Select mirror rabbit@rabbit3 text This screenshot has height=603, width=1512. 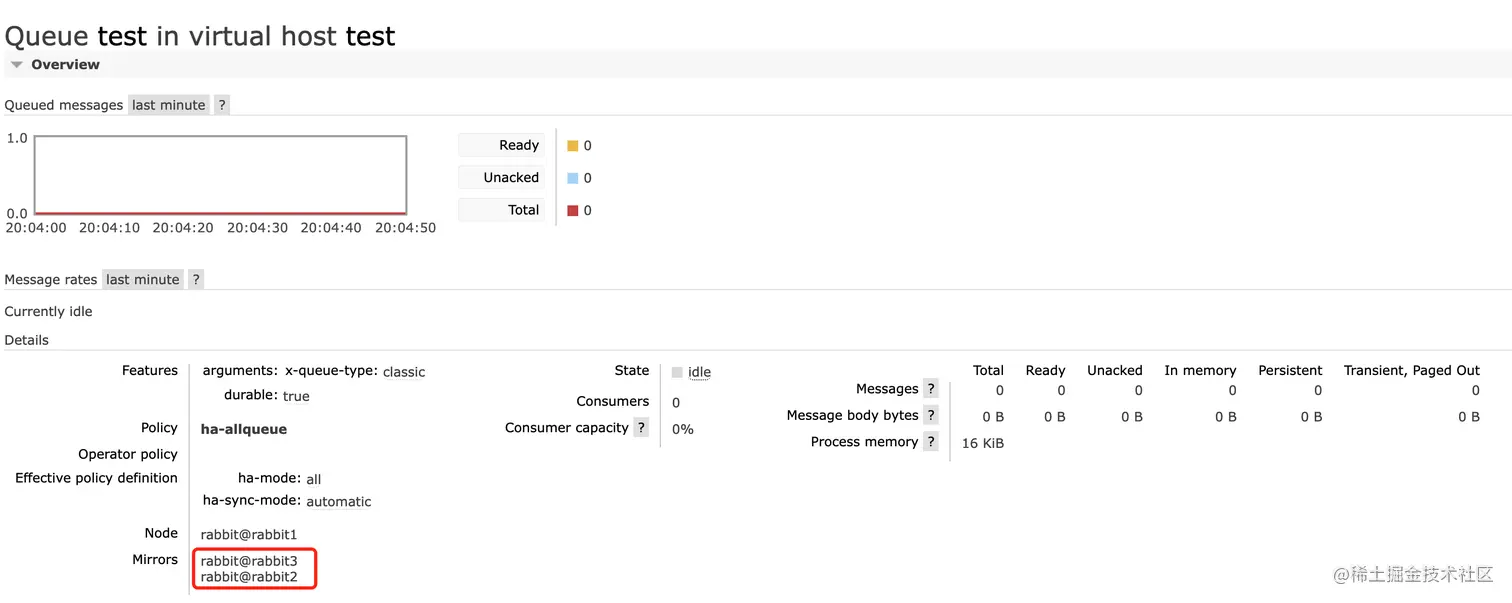pyautogui.click(x=249, y=561)
